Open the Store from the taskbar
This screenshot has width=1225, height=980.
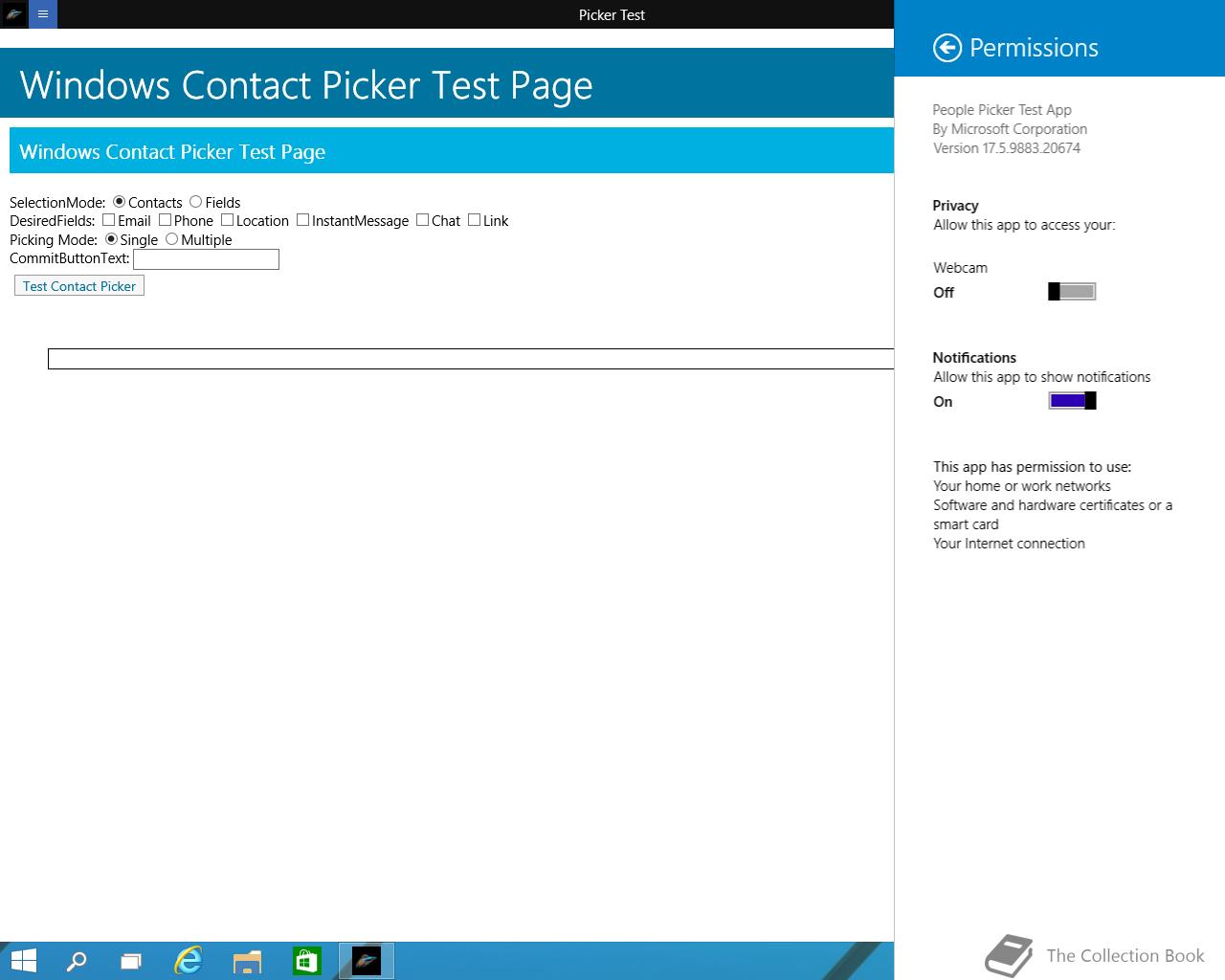[x=306, y=961]
